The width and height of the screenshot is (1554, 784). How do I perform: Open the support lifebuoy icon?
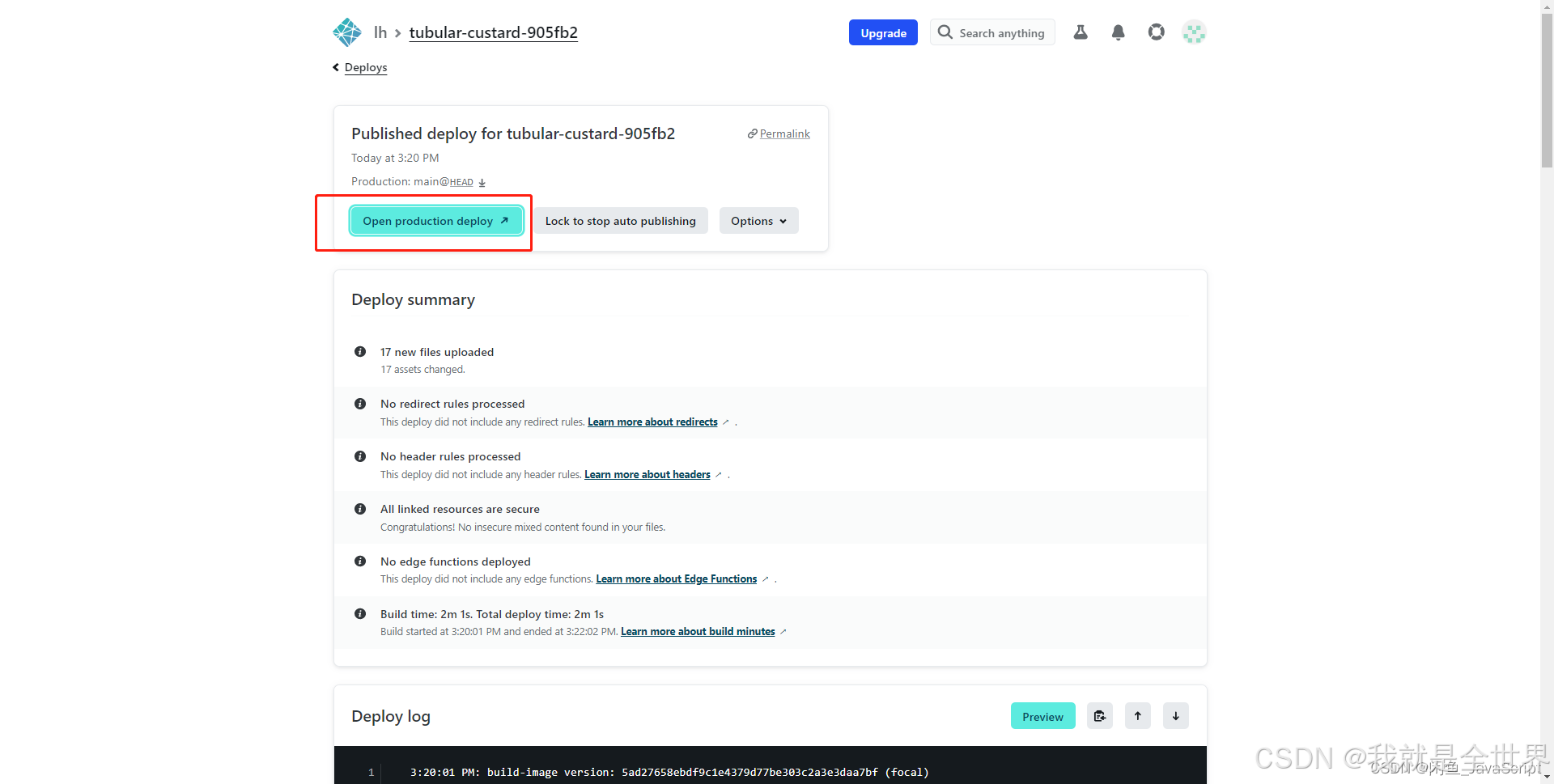pos(1156,32)
